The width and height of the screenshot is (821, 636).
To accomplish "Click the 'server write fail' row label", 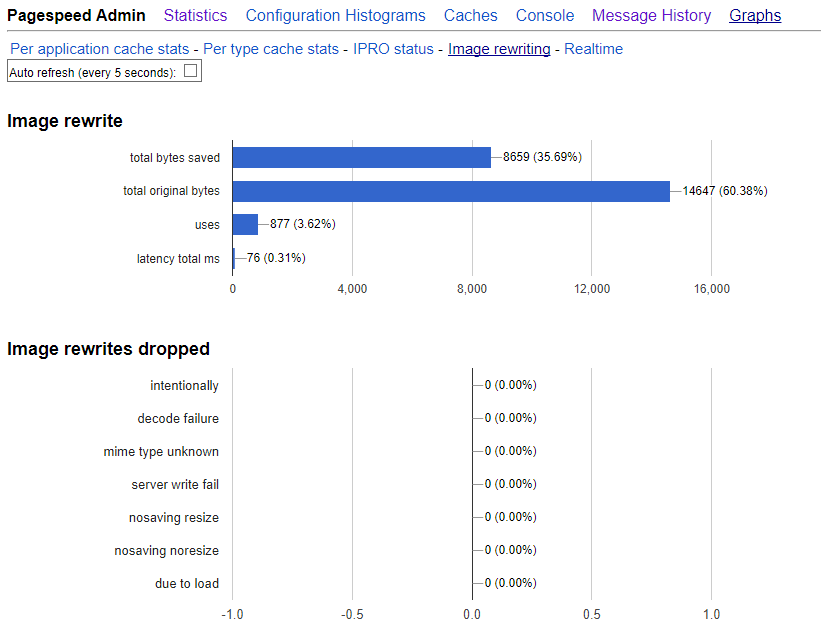I will click(175, 485).
